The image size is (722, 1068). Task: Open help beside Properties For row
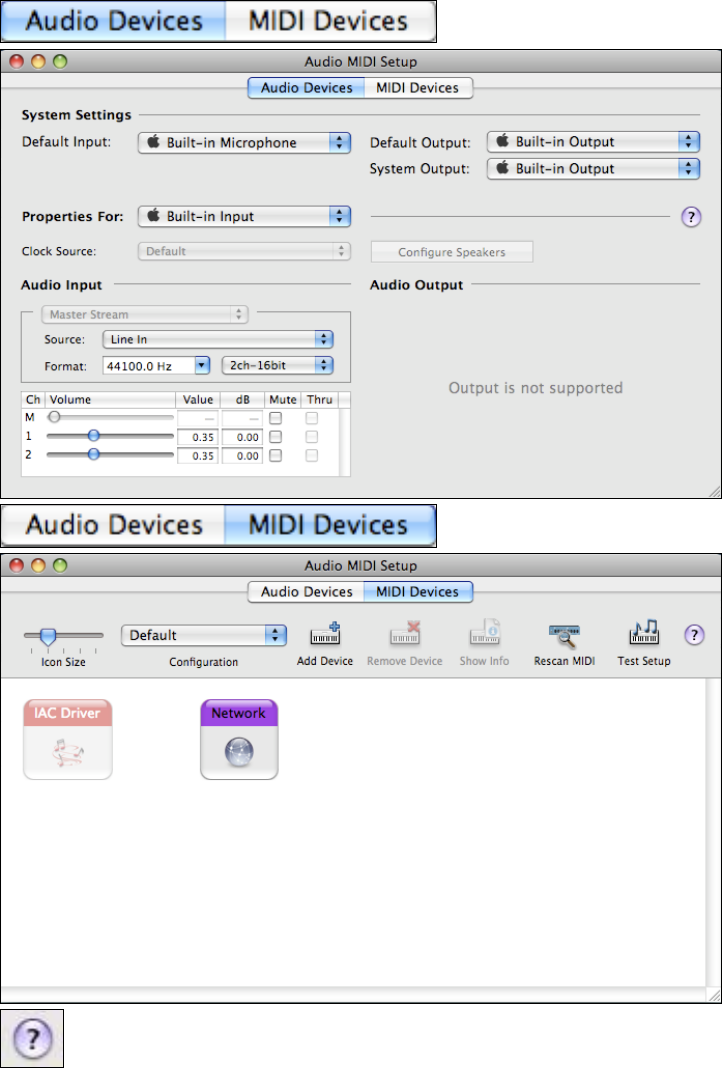point(691,217)
